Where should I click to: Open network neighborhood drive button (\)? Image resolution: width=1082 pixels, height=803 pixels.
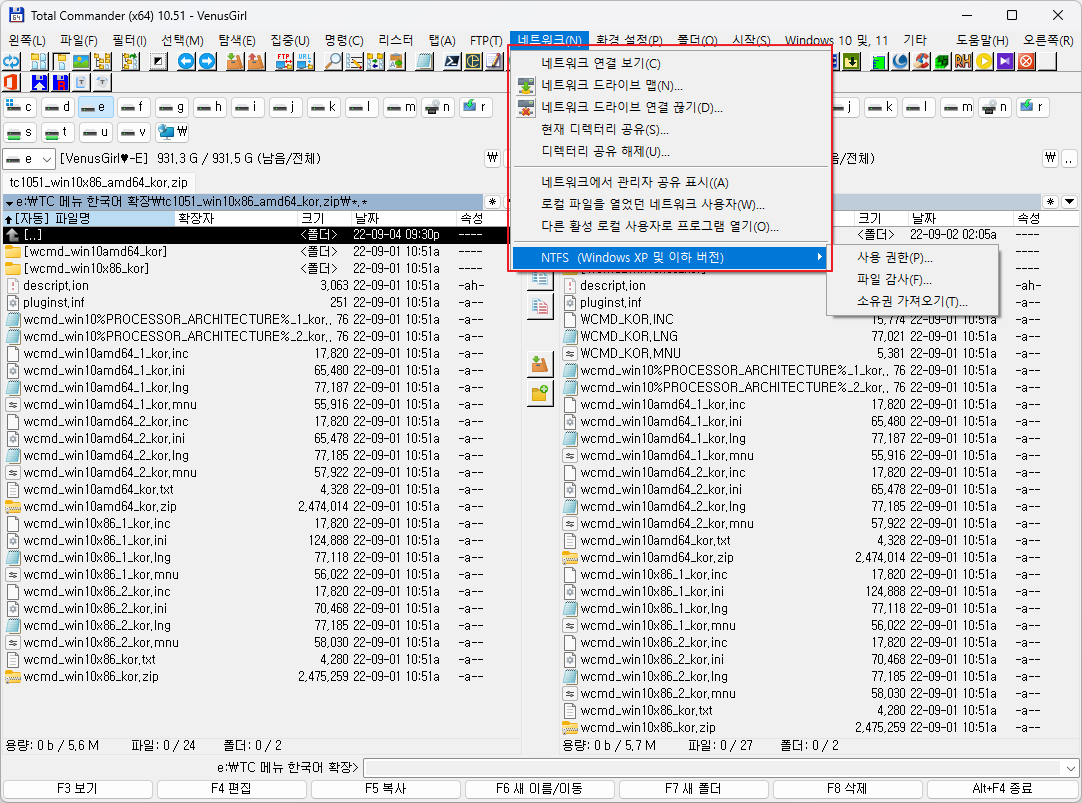click(x=173, y=132)
